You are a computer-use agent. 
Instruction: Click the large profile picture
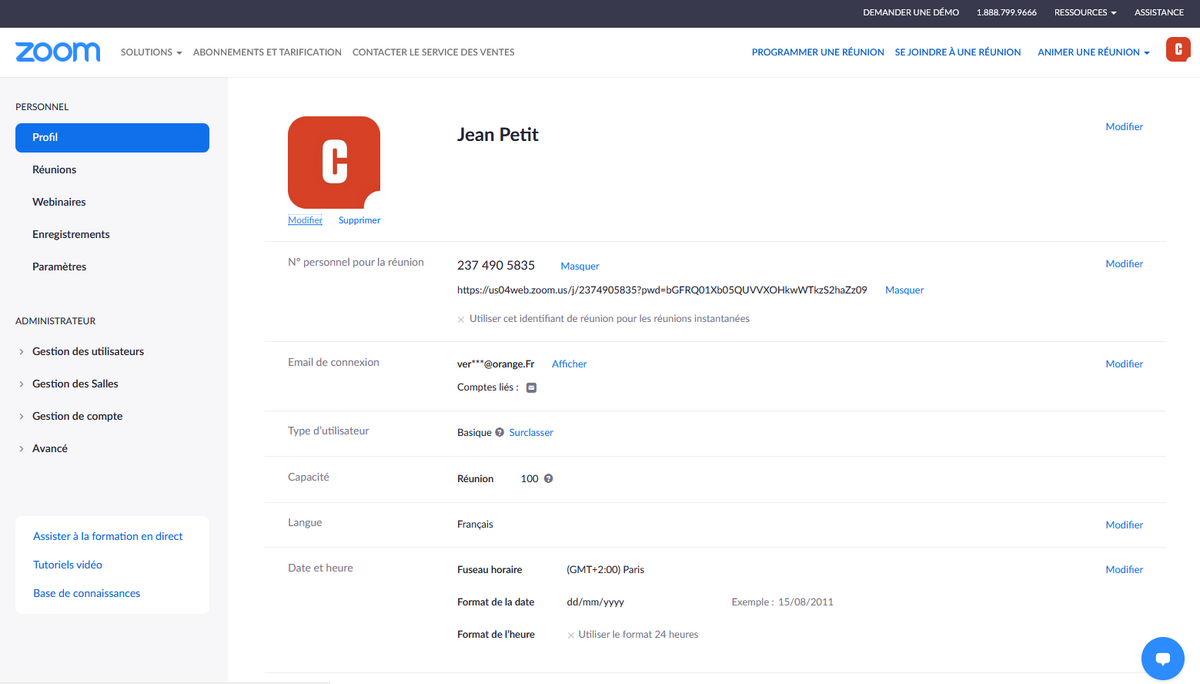334,162
